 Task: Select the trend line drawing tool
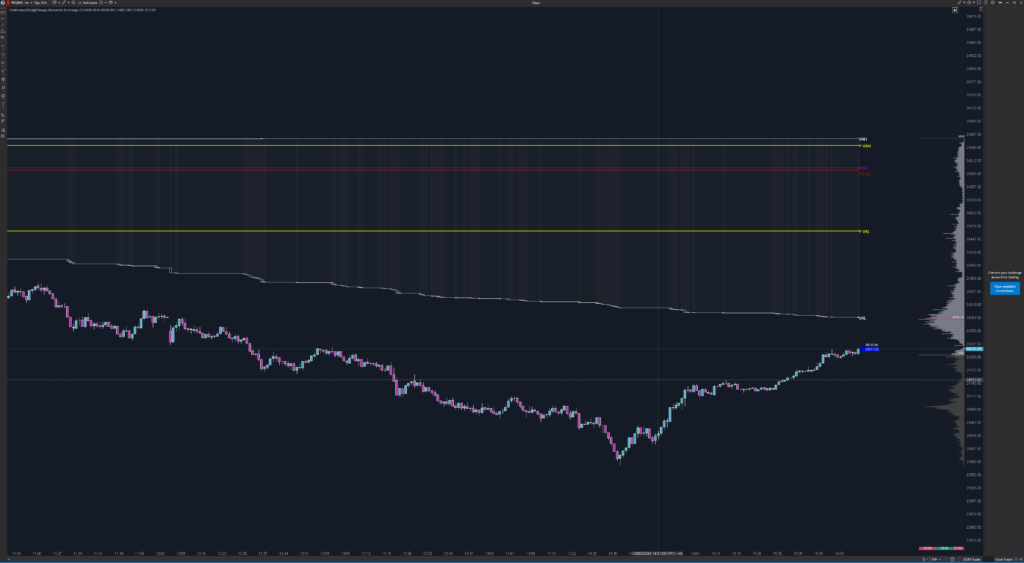tap(3, 25)
